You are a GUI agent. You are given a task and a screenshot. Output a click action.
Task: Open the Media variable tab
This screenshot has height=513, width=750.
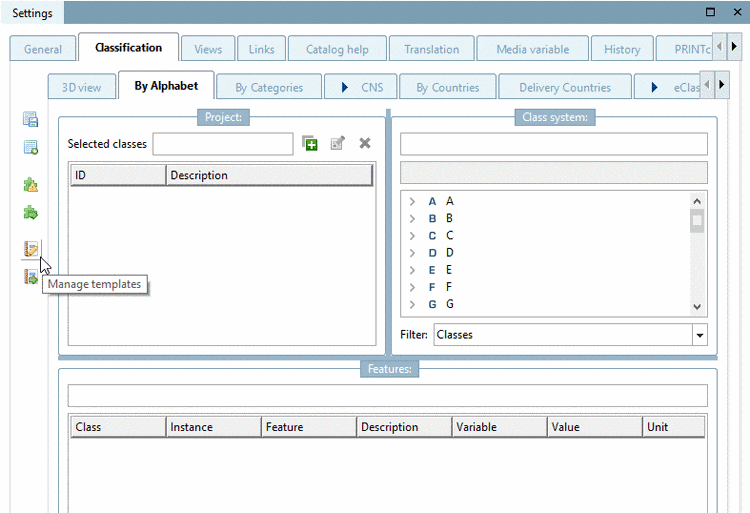533,49
